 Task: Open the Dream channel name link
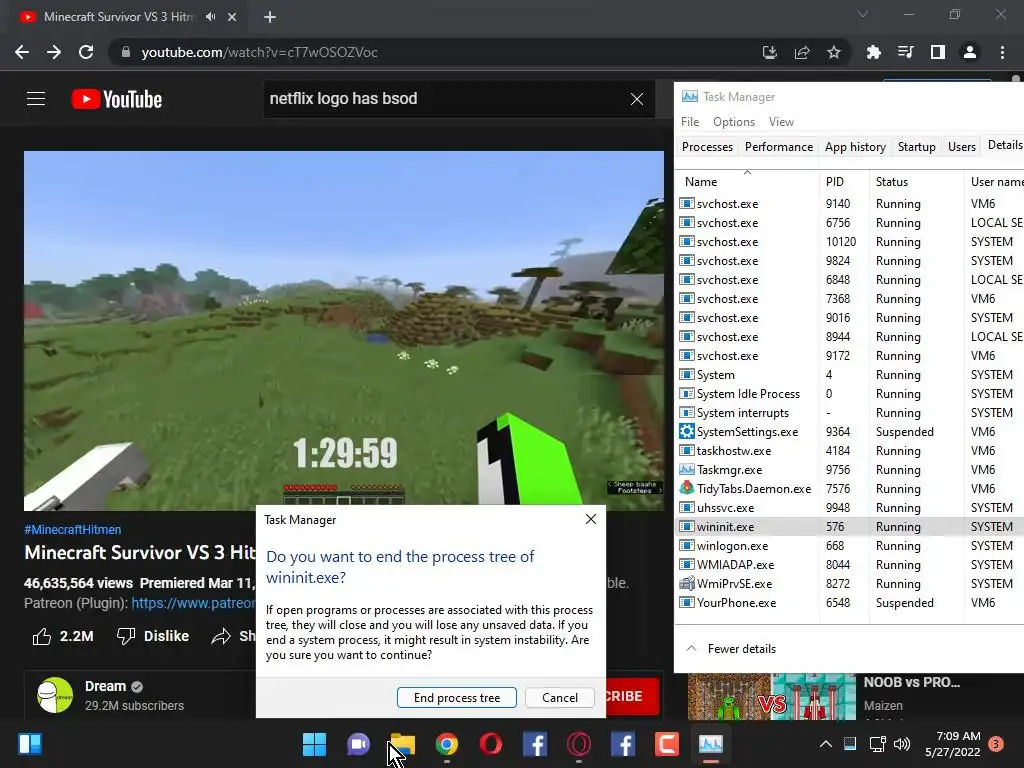tap(105, 686)
